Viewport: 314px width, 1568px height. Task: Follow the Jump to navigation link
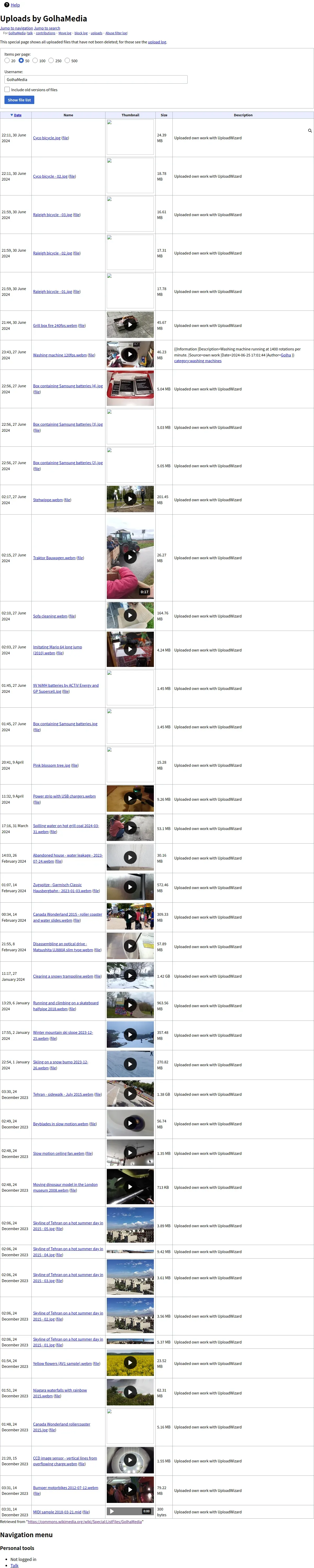(x=16, y=28)
